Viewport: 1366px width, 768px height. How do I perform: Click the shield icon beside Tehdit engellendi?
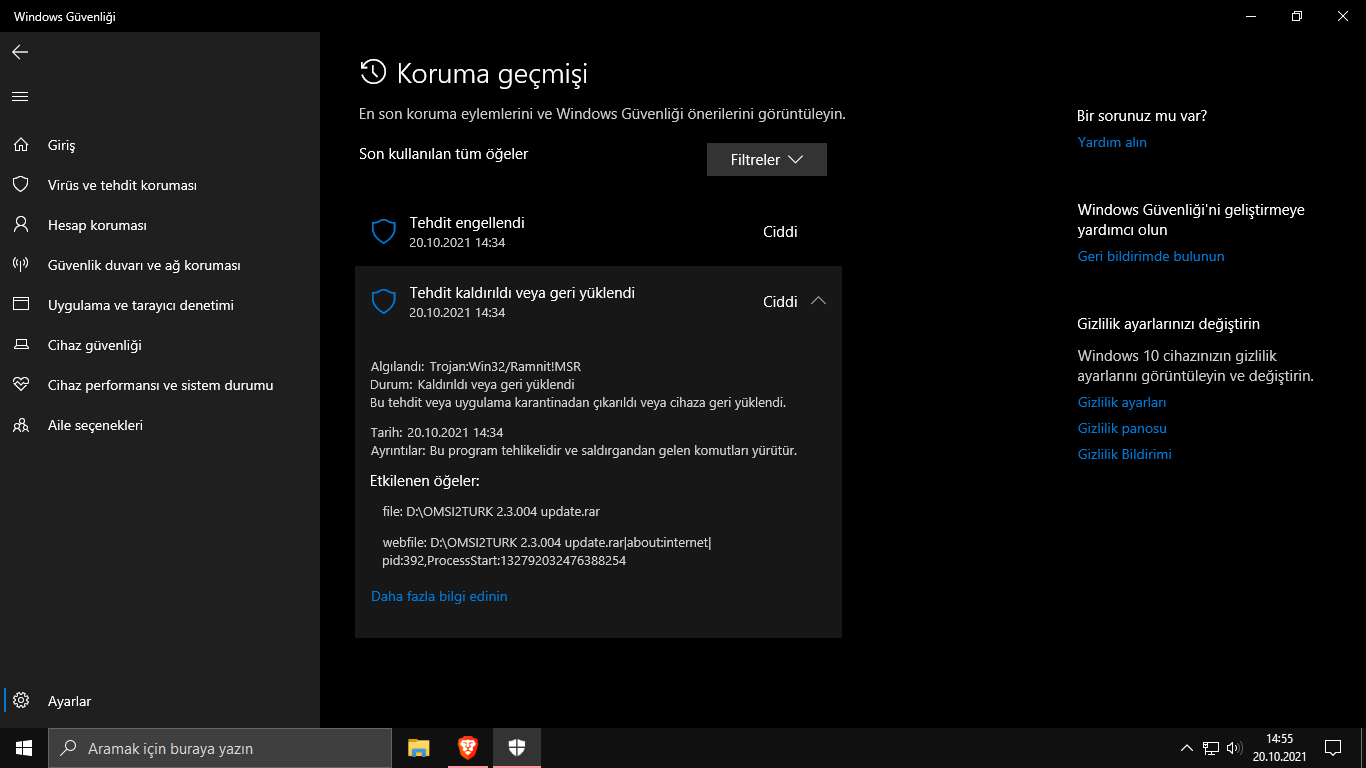384,232
